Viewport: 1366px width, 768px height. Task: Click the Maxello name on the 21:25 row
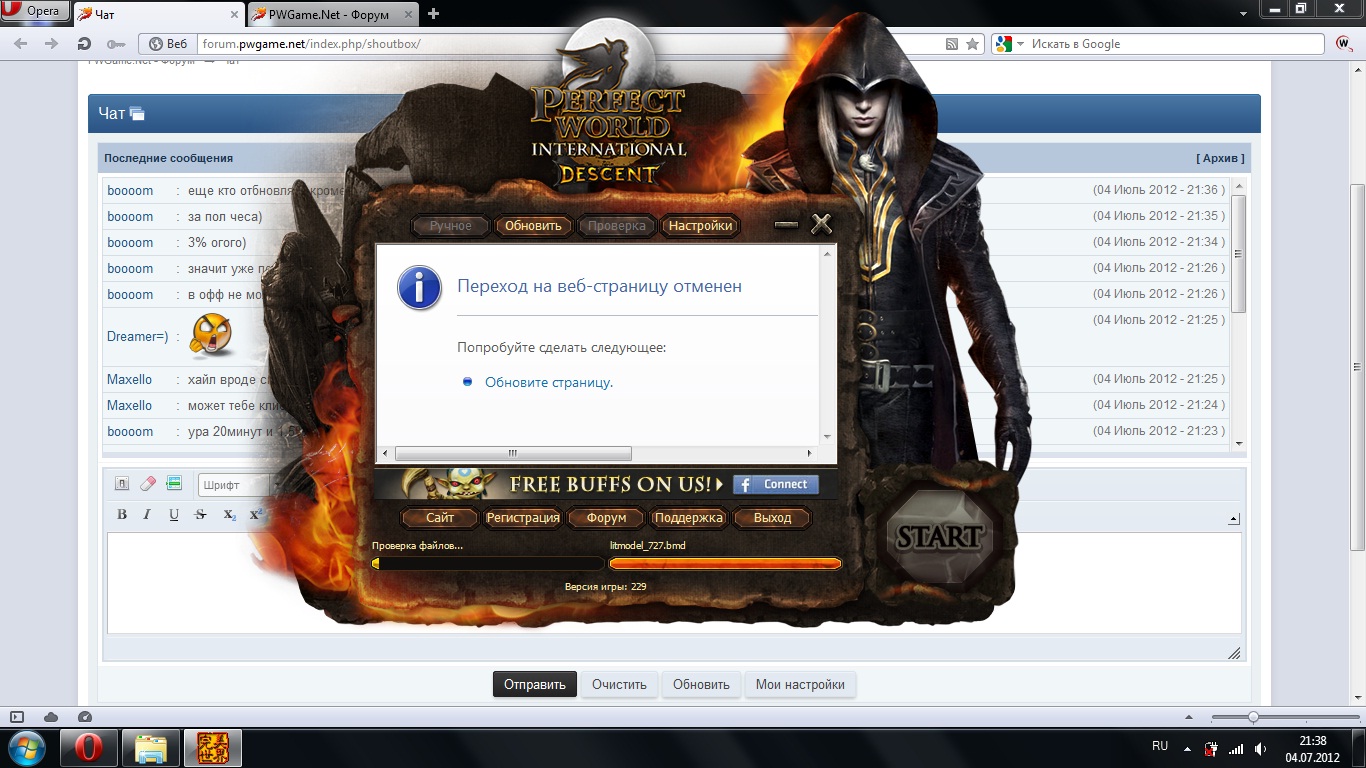(129, 379)
